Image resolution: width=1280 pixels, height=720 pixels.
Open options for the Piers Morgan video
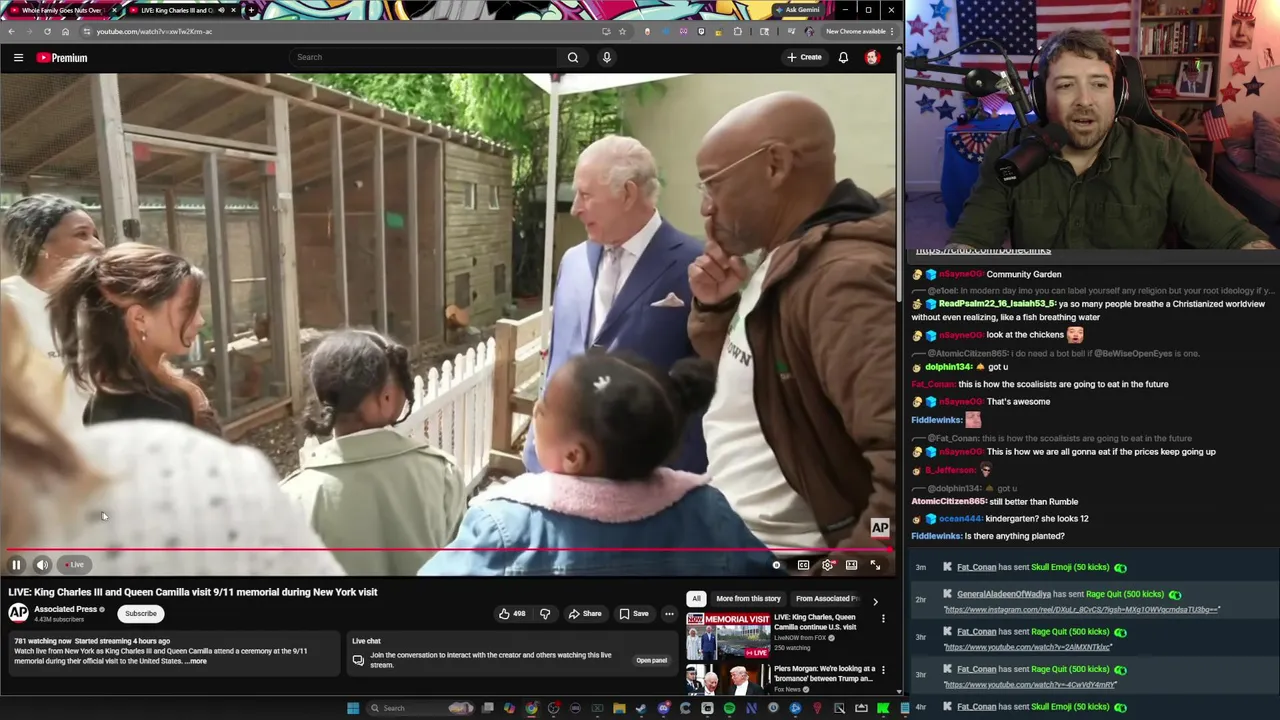click(x=883, y=669)
